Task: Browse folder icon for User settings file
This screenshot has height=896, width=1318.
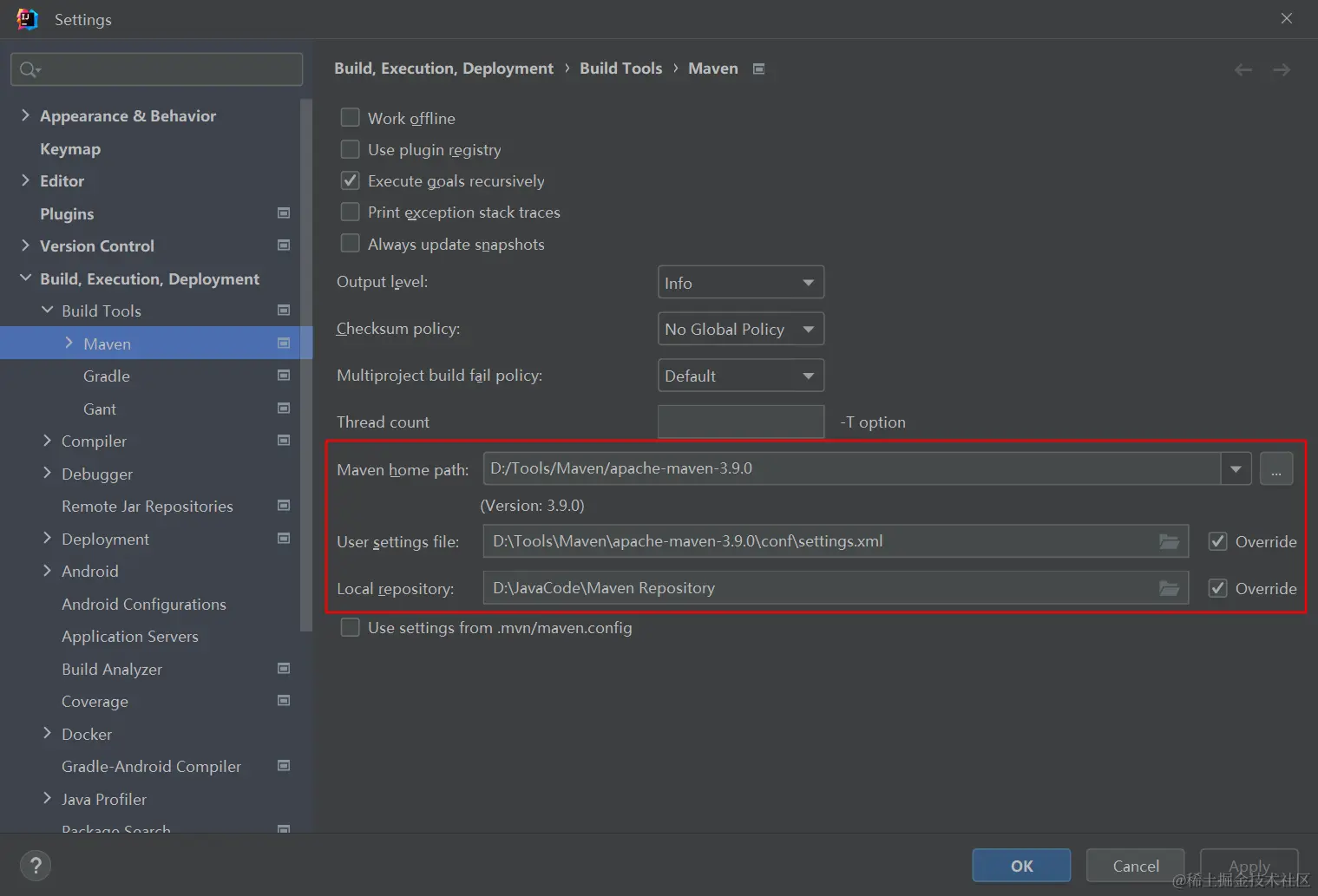Action: tap(1170, 541)
